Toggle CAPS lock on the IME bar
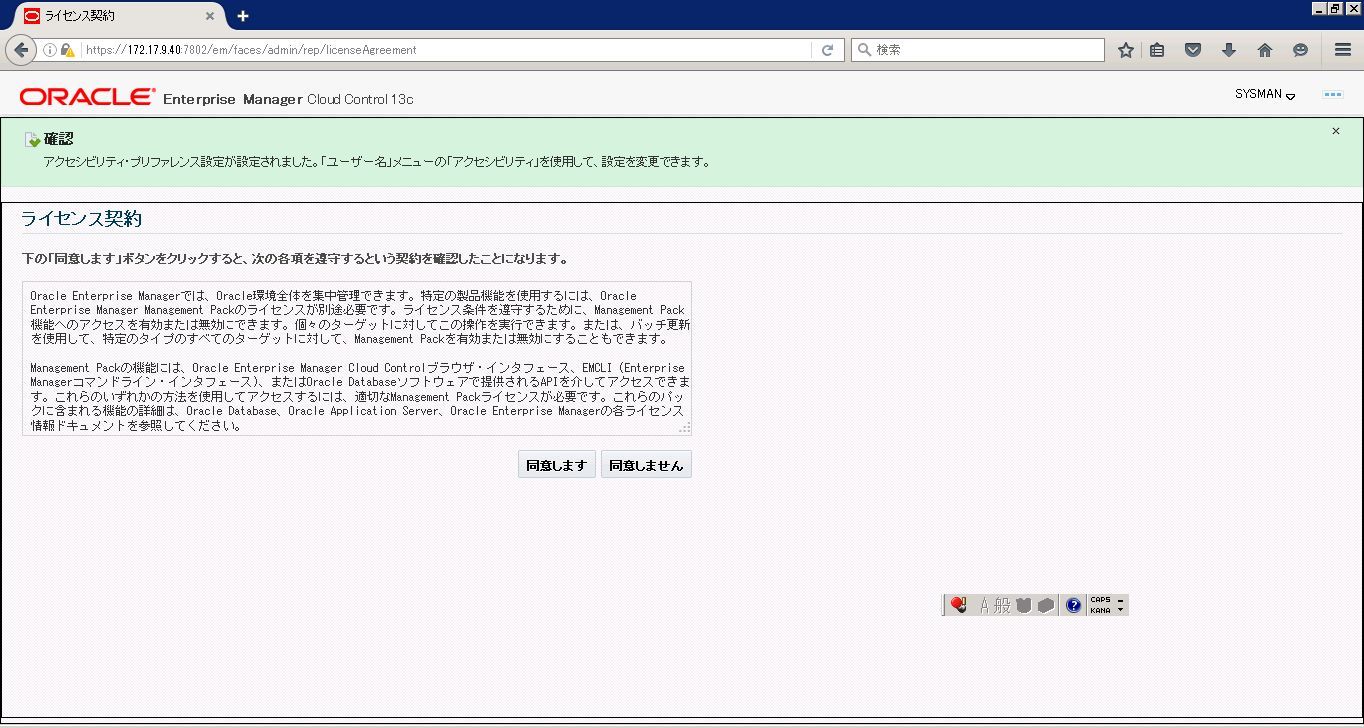The width and height of the screenshot is (1364, 728). click(x=1100, y=600)
